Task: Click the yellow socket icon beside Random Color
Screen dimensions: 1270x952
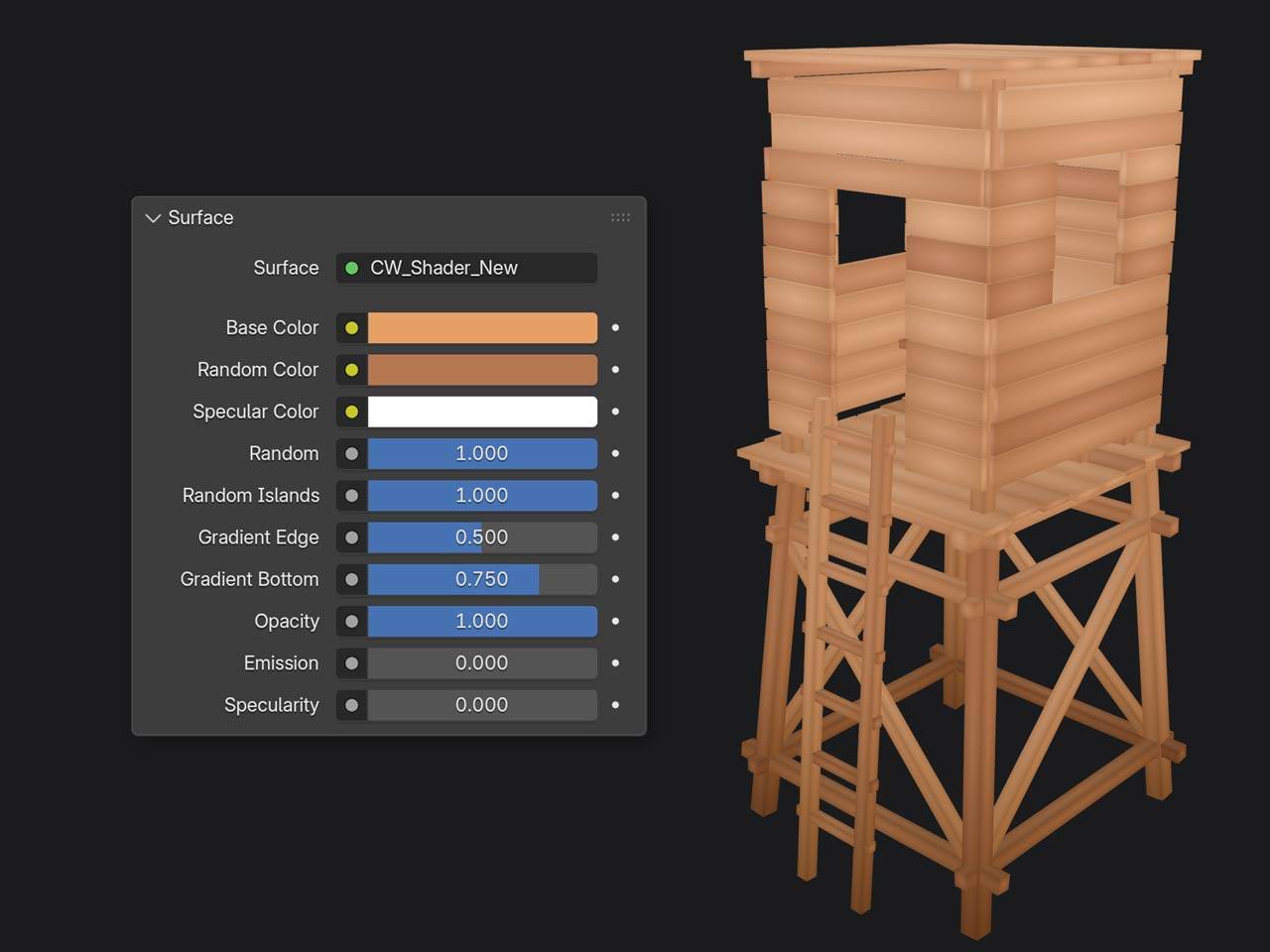Action: pyautogui.click(x=351, y=370)
